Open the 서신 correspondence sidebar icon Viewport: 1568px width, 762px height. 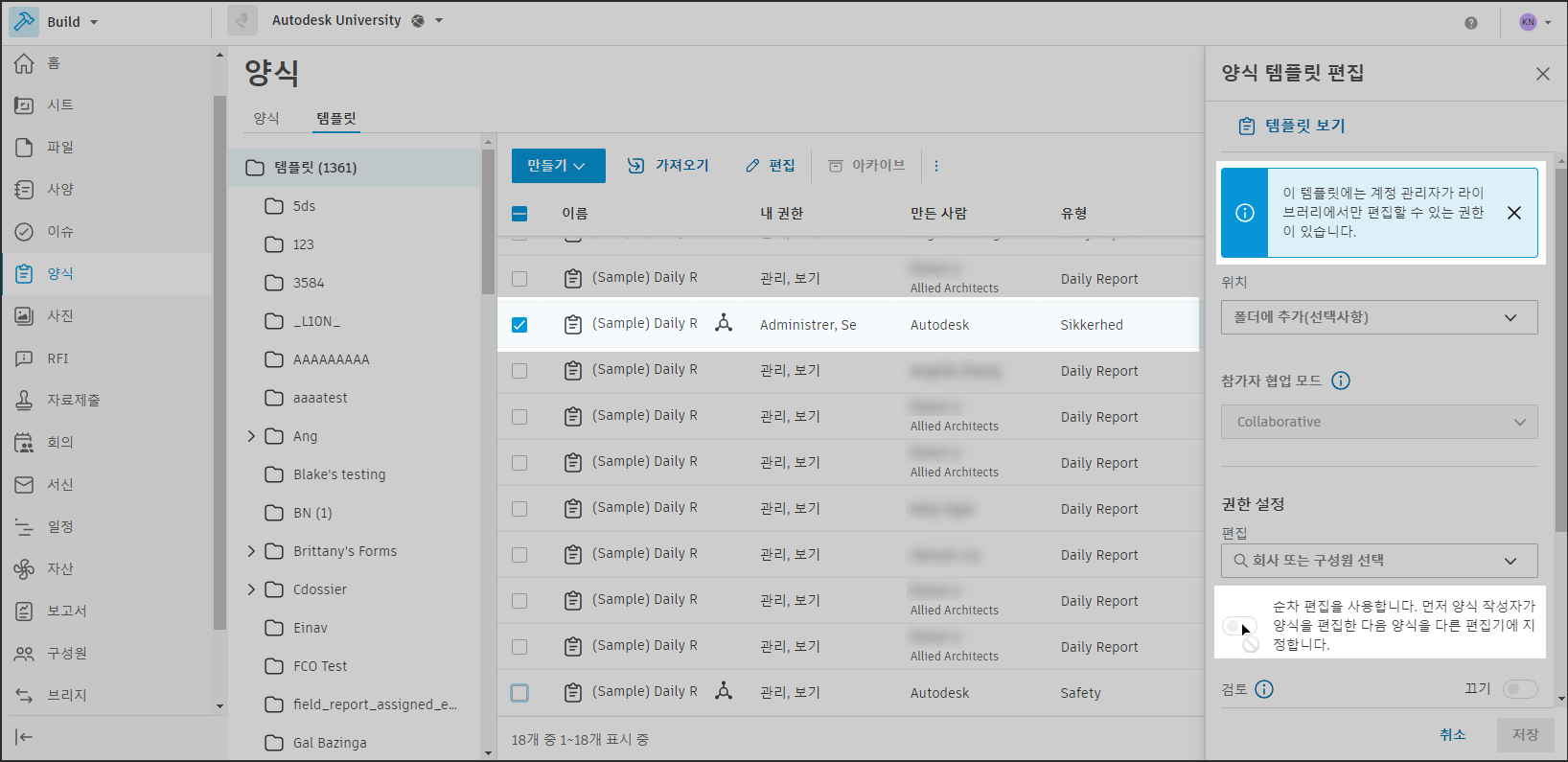[24, 485]
